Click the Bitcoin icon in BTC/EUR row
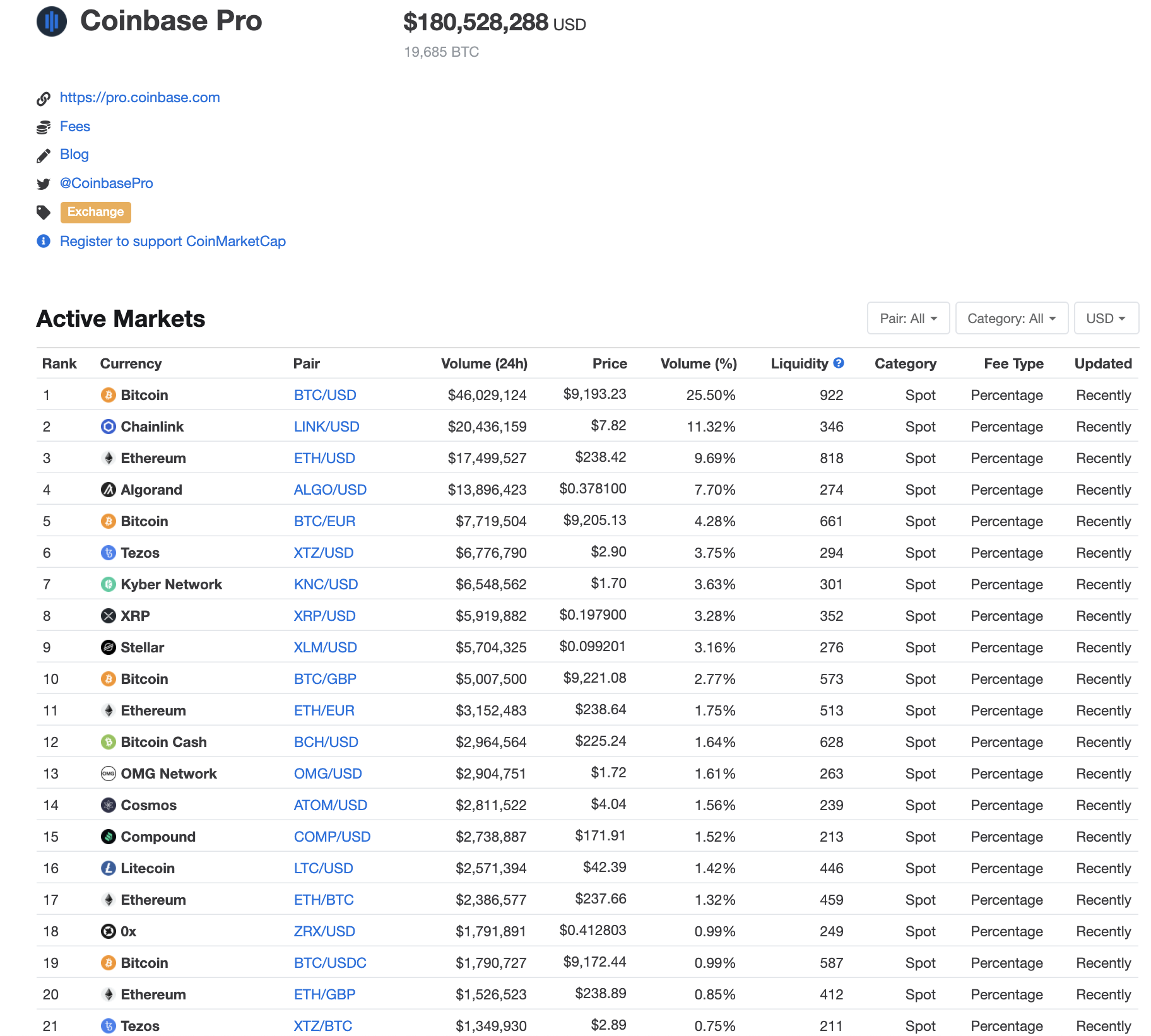Image resolution: width=1151 pixels, height=1036 pixels. (109, 521)
